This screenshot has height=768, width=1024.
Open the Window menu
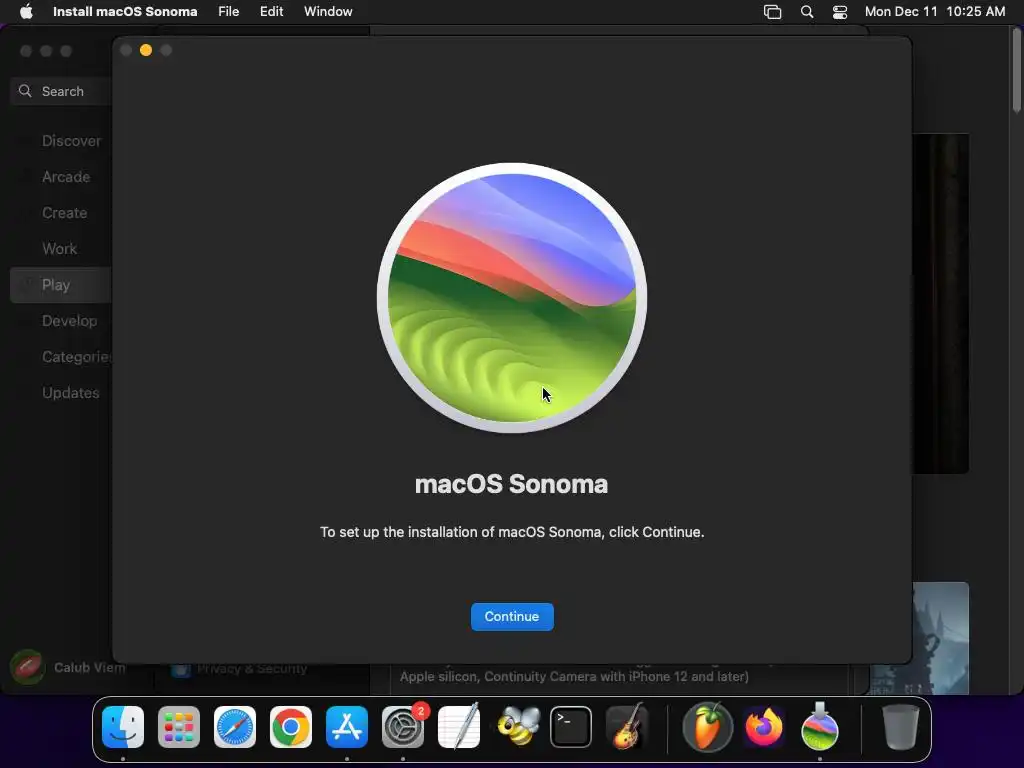point(328,12)
